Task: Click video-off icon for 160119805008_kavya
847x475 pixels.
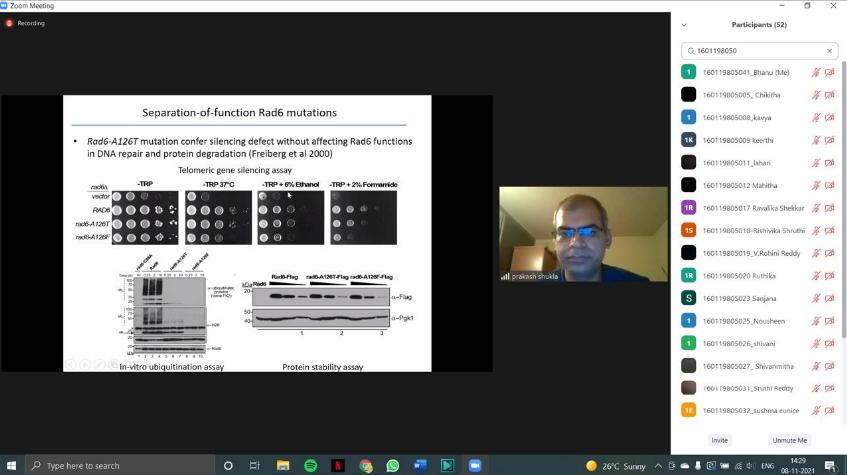Action: click(x=830, y=118)
